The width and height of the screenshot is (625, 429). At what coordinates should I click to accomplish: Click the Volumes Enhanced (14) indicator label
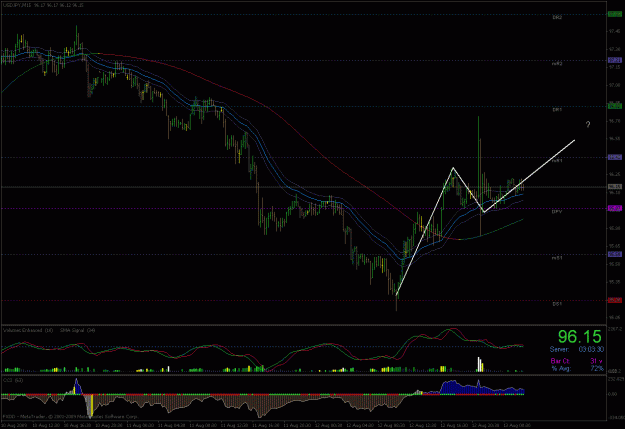pyautogui.click(x=28, y=331)
